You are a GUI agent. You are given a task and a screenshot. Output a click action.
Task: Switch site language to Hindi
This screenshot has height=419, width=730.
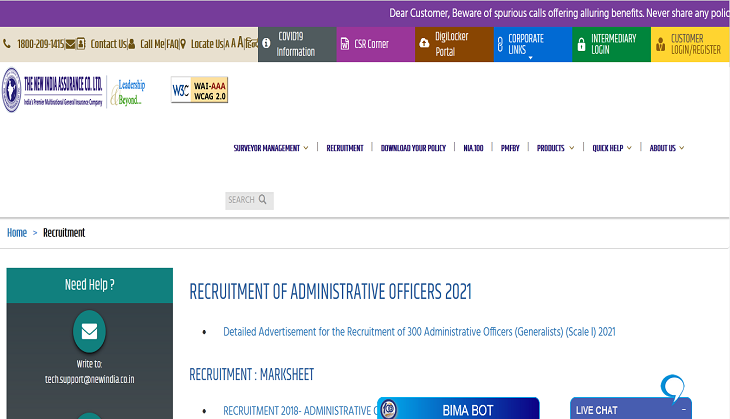251,43
